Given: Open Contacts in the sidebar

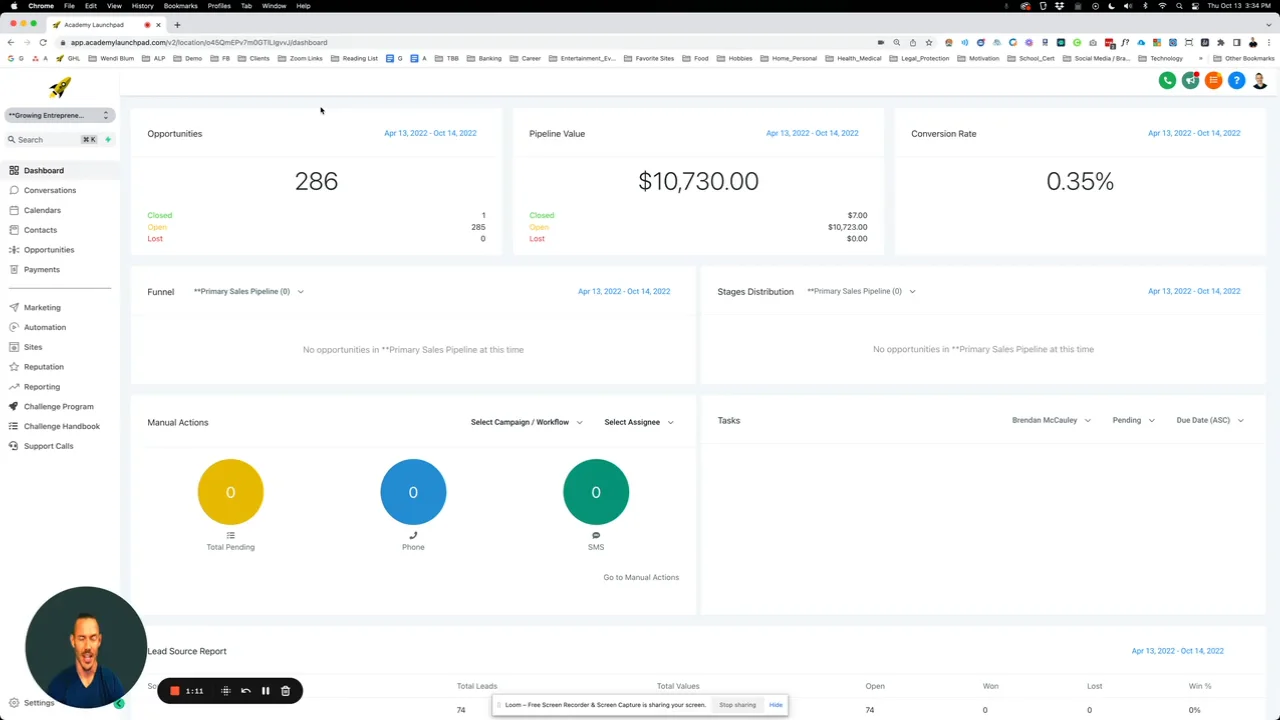Looking at the screenshot, I should [40, 230].
